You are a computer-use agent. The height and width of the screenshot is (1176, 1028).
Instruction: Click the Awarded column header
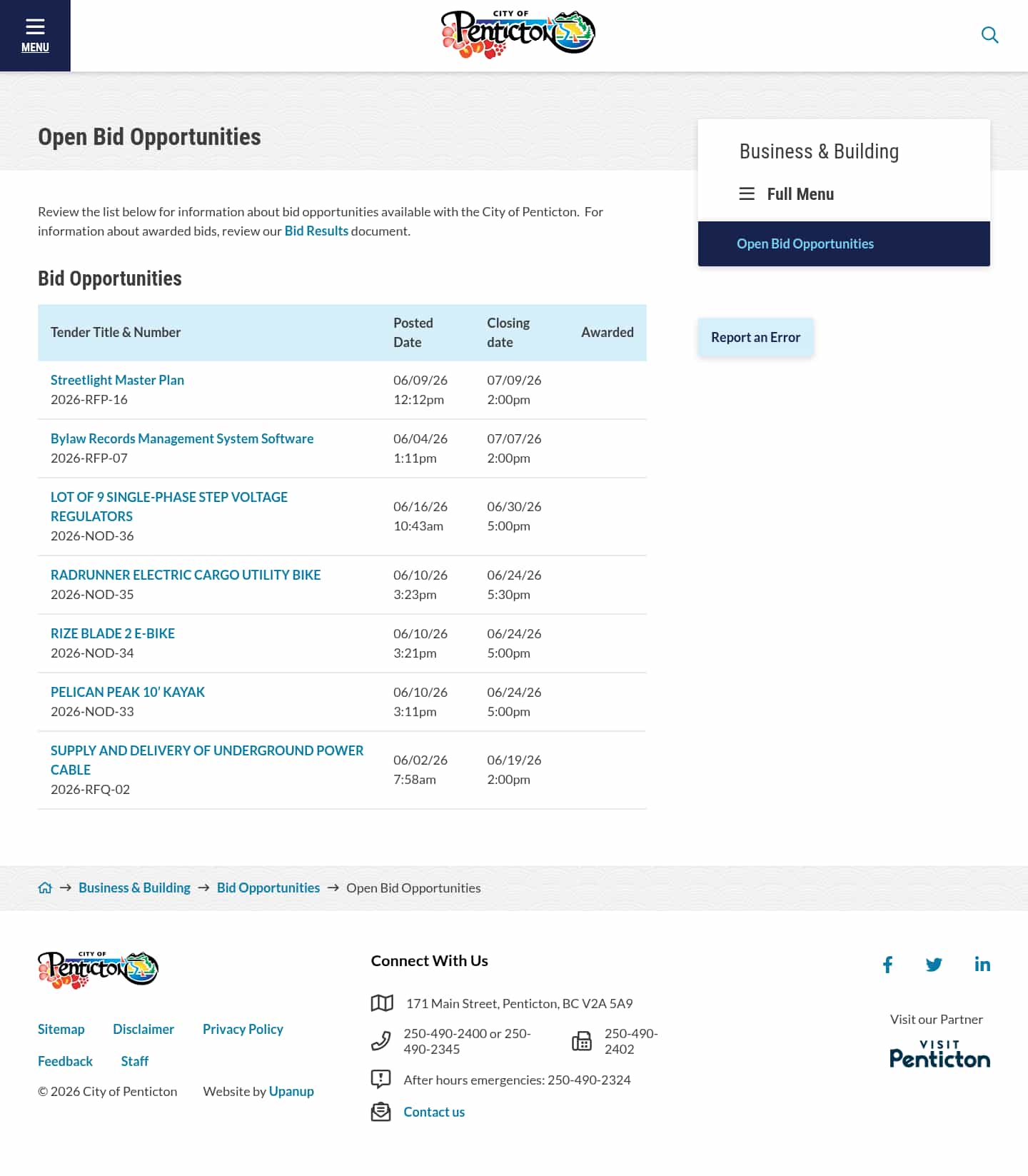(x=608, y=332)
